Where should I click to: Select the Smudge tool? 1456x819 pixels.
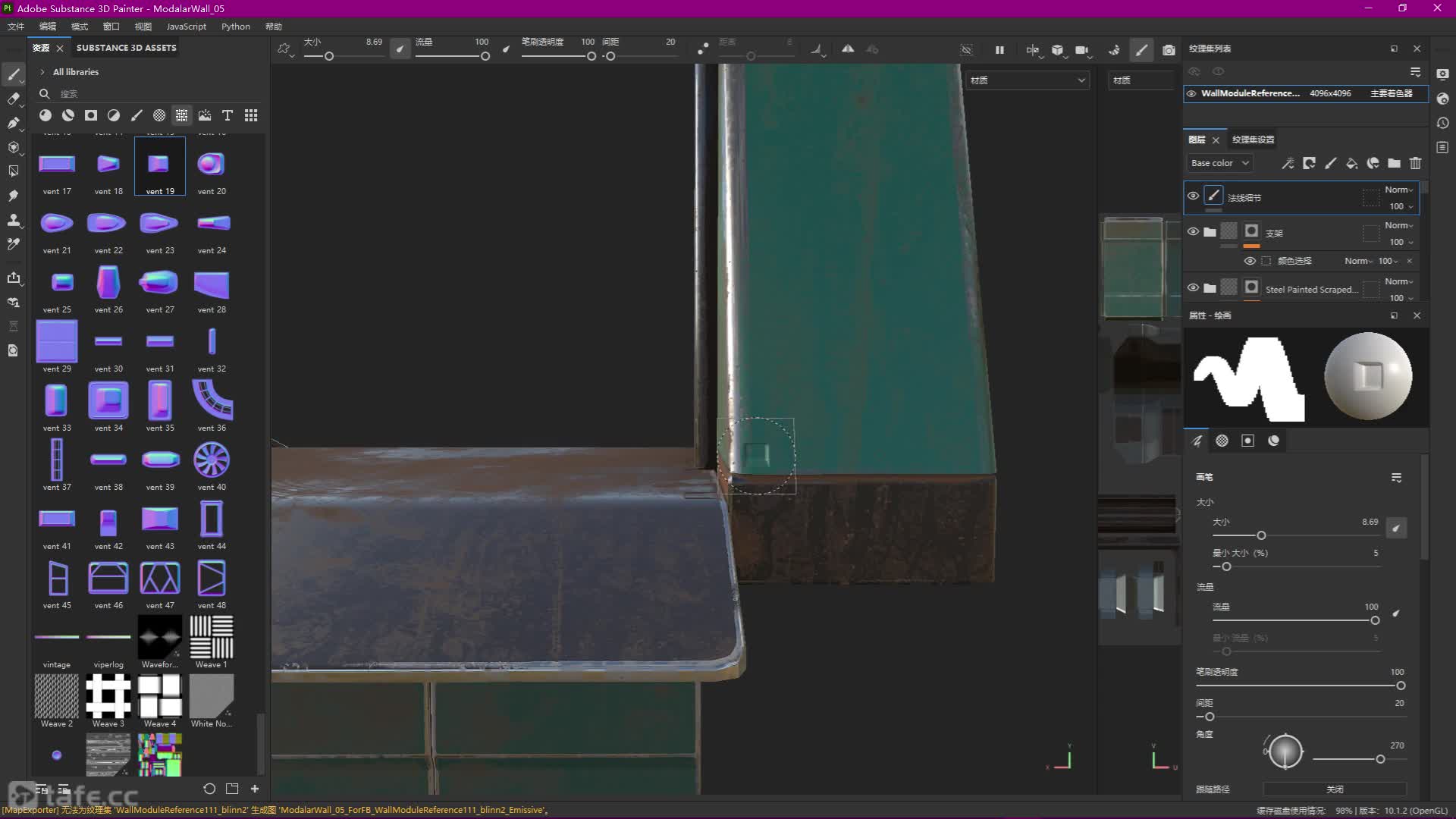point(13,196)
